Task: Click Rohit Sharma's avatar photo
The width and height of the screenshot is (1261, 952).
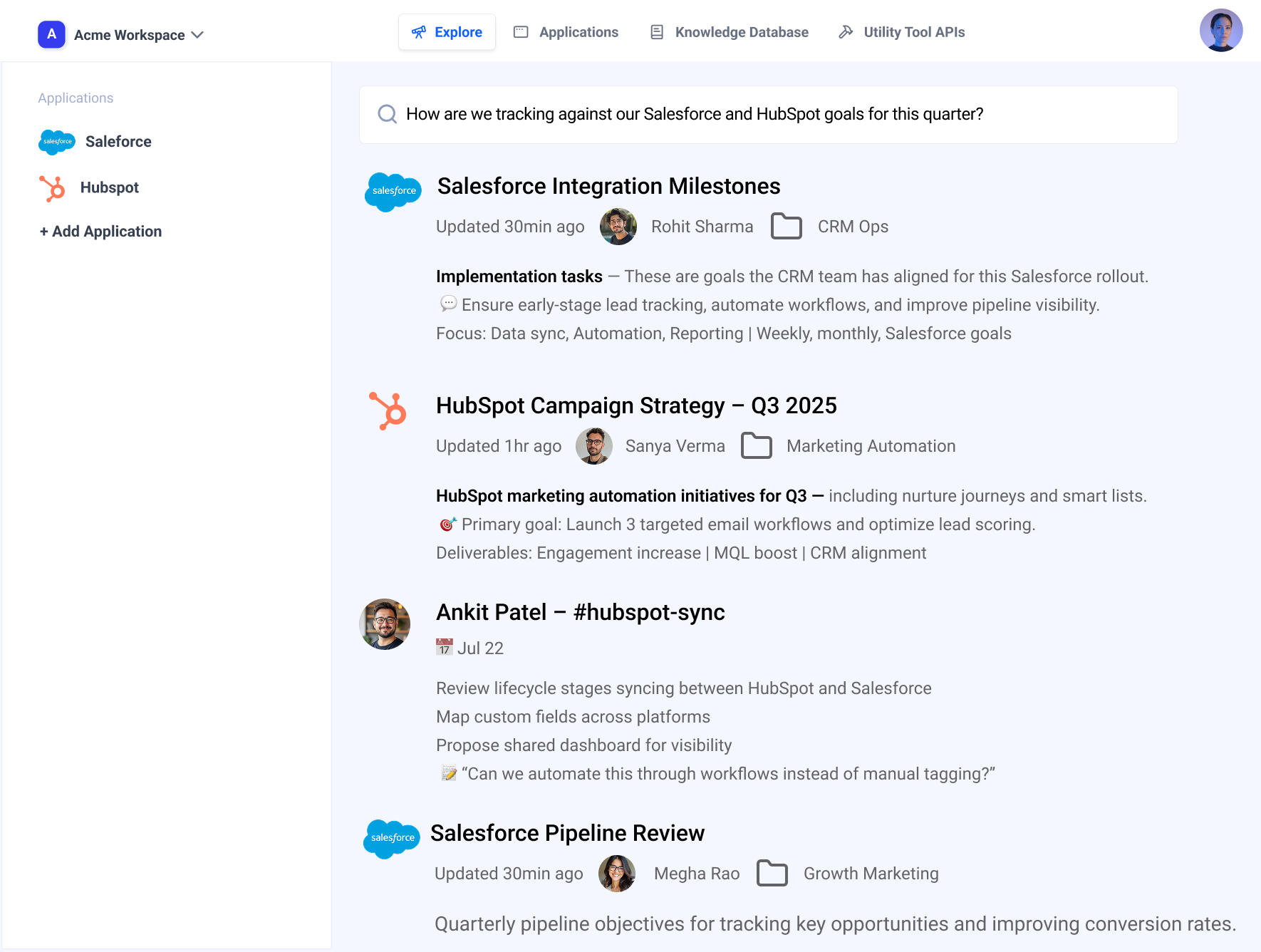Action: coord(618,227)
